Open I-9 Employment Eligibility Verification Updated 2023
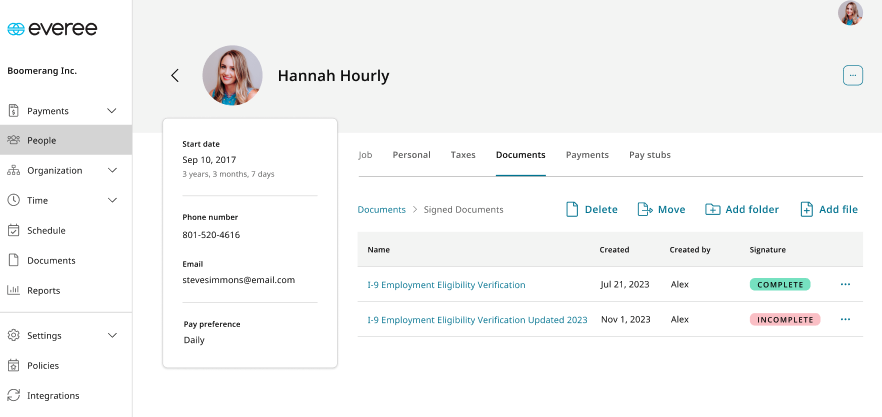The width and height of the screenshot is (882, 417). click(x=477, y=320)
